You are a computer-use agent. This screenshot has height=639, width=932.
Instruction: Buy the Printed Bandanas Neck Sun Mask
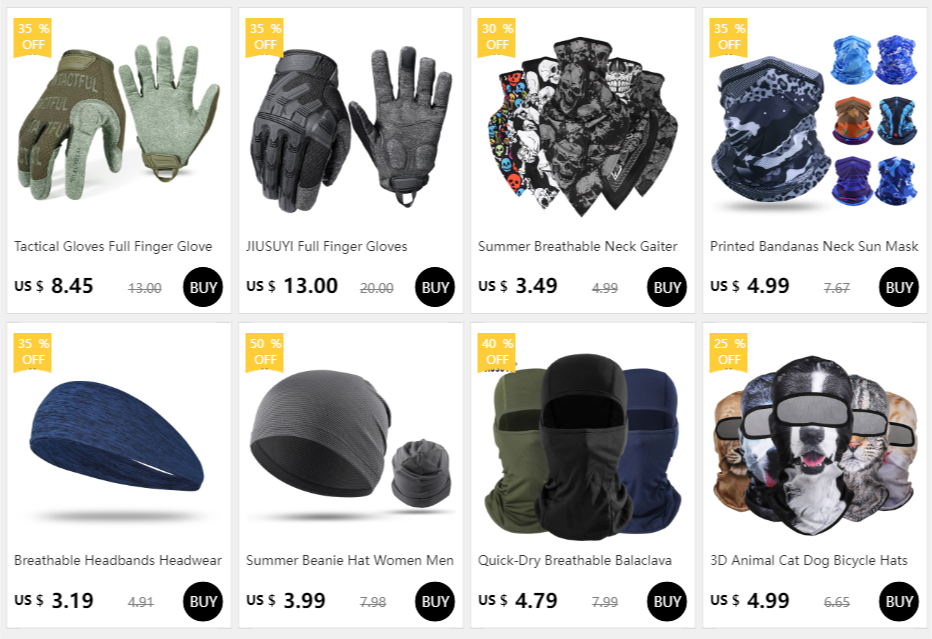pos(899,287)
